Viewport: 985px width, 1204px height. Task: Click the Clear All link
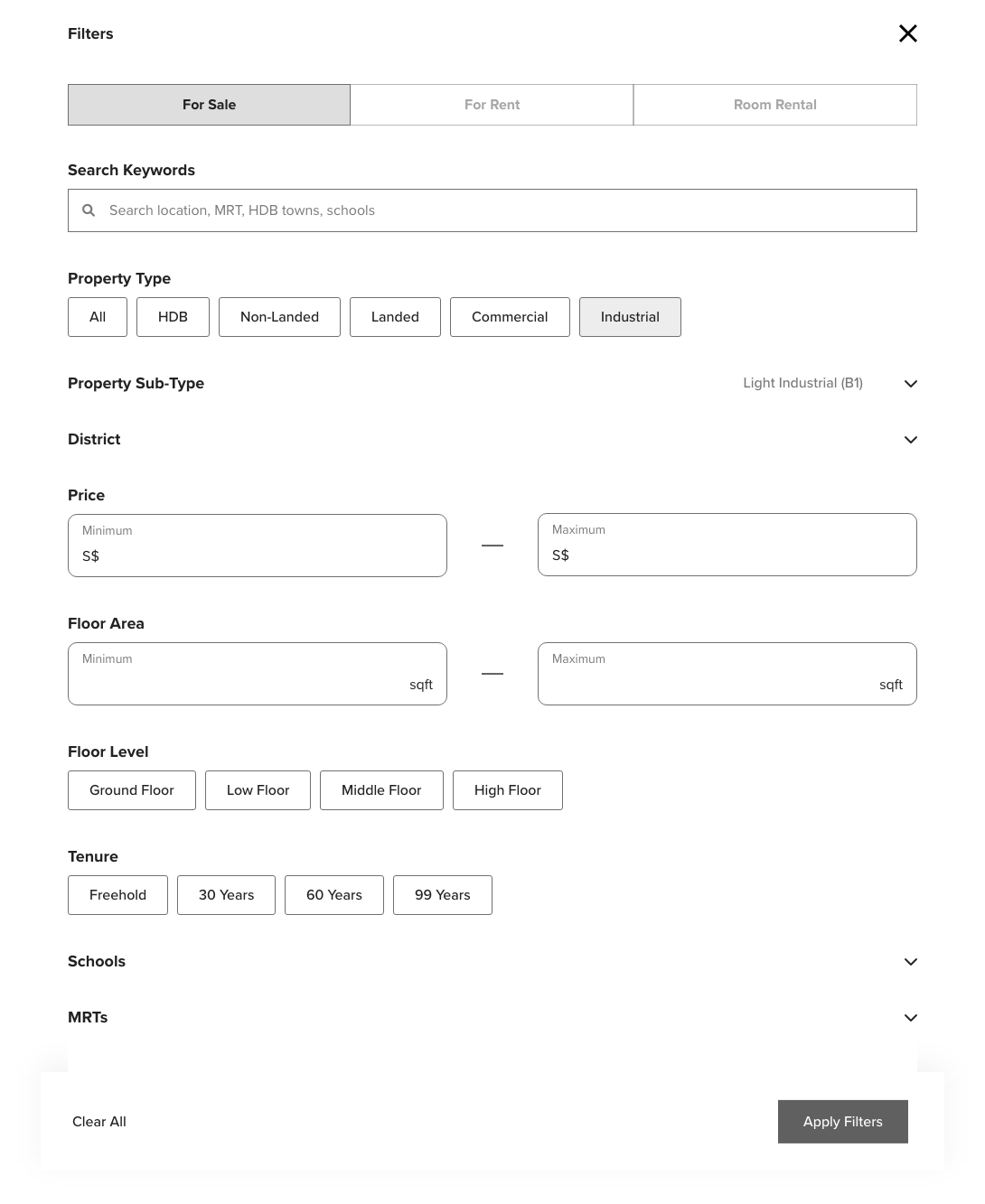[x=99, y=1122]
